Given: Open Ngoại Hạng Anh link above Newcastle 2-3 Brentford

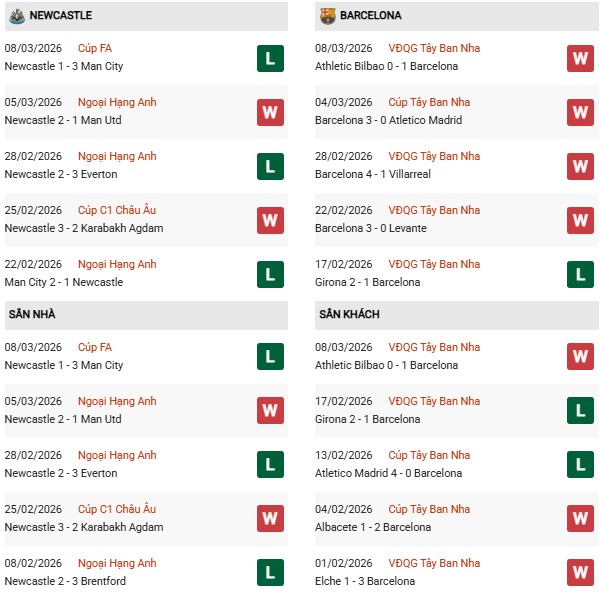Looking at the screenshot, I should [118, 563].
